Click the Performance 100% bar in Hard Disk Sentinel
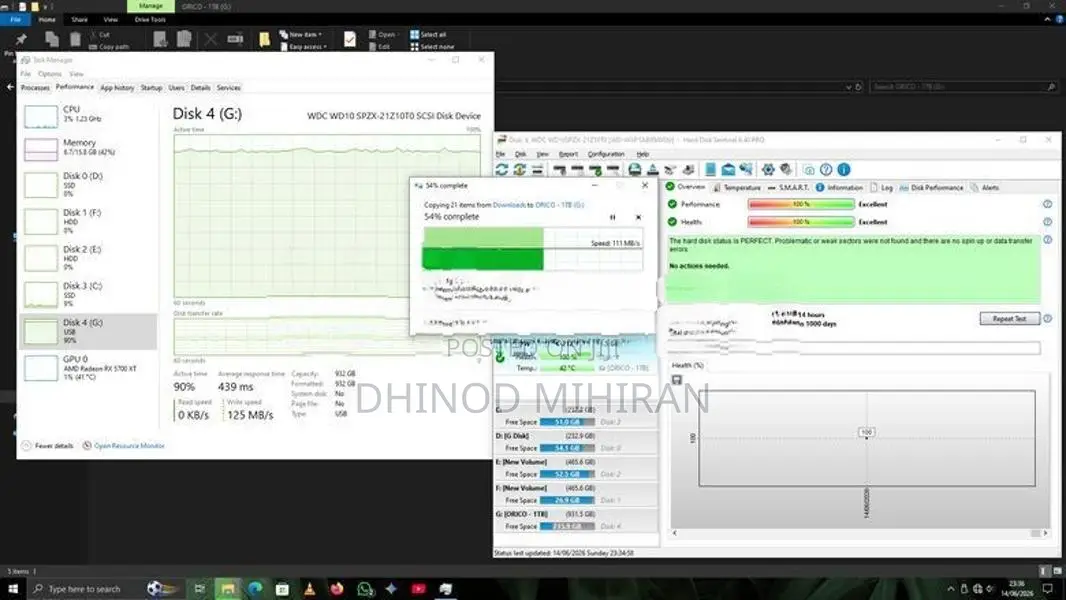The image size is (1066, 600). 801,204
